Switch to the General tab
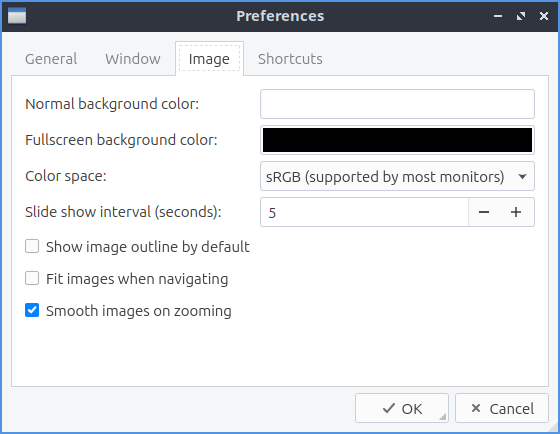This screenshot has height=434, width=560. (x=51, y=59)
